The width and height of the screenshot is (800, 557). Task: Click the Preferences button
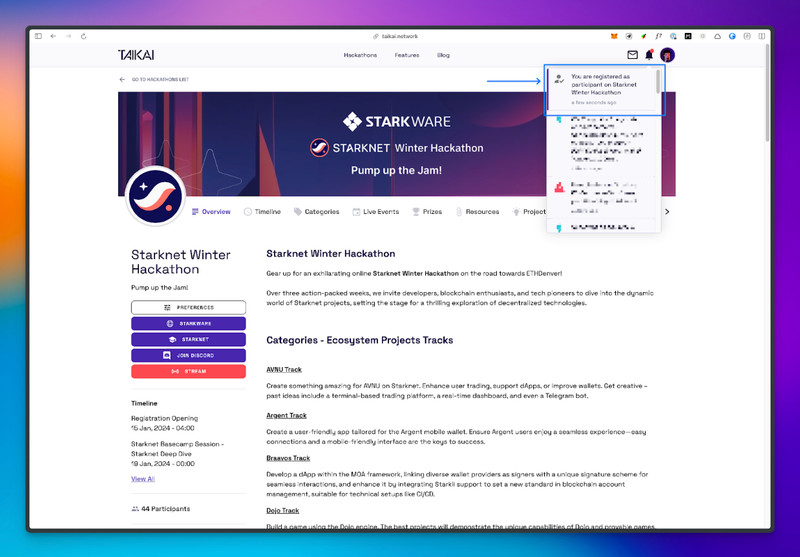(x=188, y=307)
